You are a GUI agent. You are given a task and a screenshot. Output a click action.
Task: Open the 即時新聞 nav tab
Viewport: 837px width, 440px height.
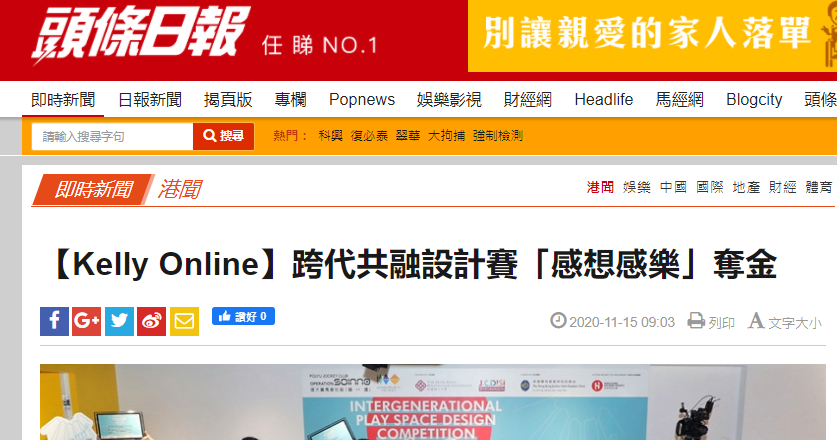(63, 100)
